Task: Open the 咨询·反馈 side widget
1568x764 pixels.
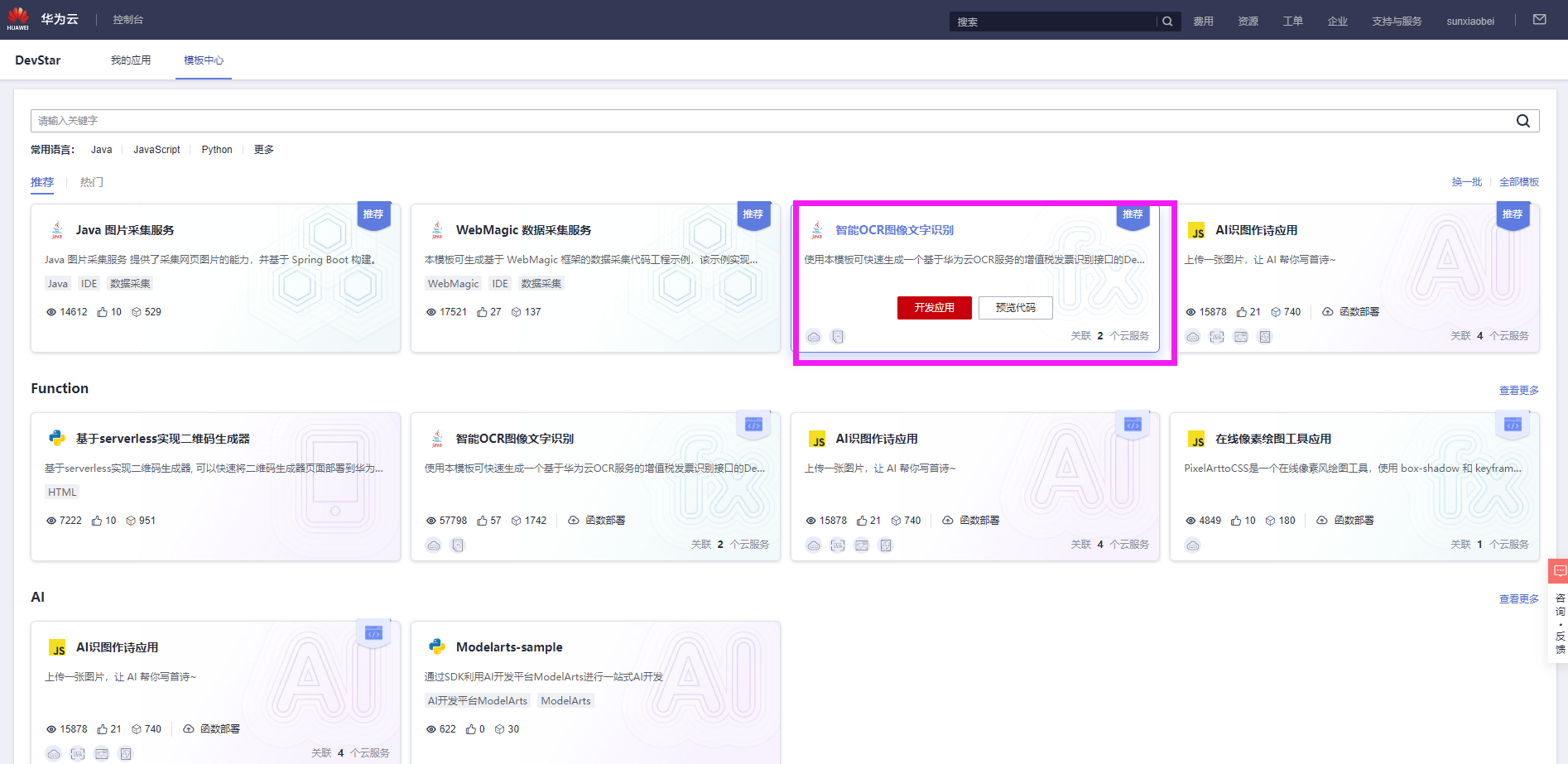Action: (1559, 612)
